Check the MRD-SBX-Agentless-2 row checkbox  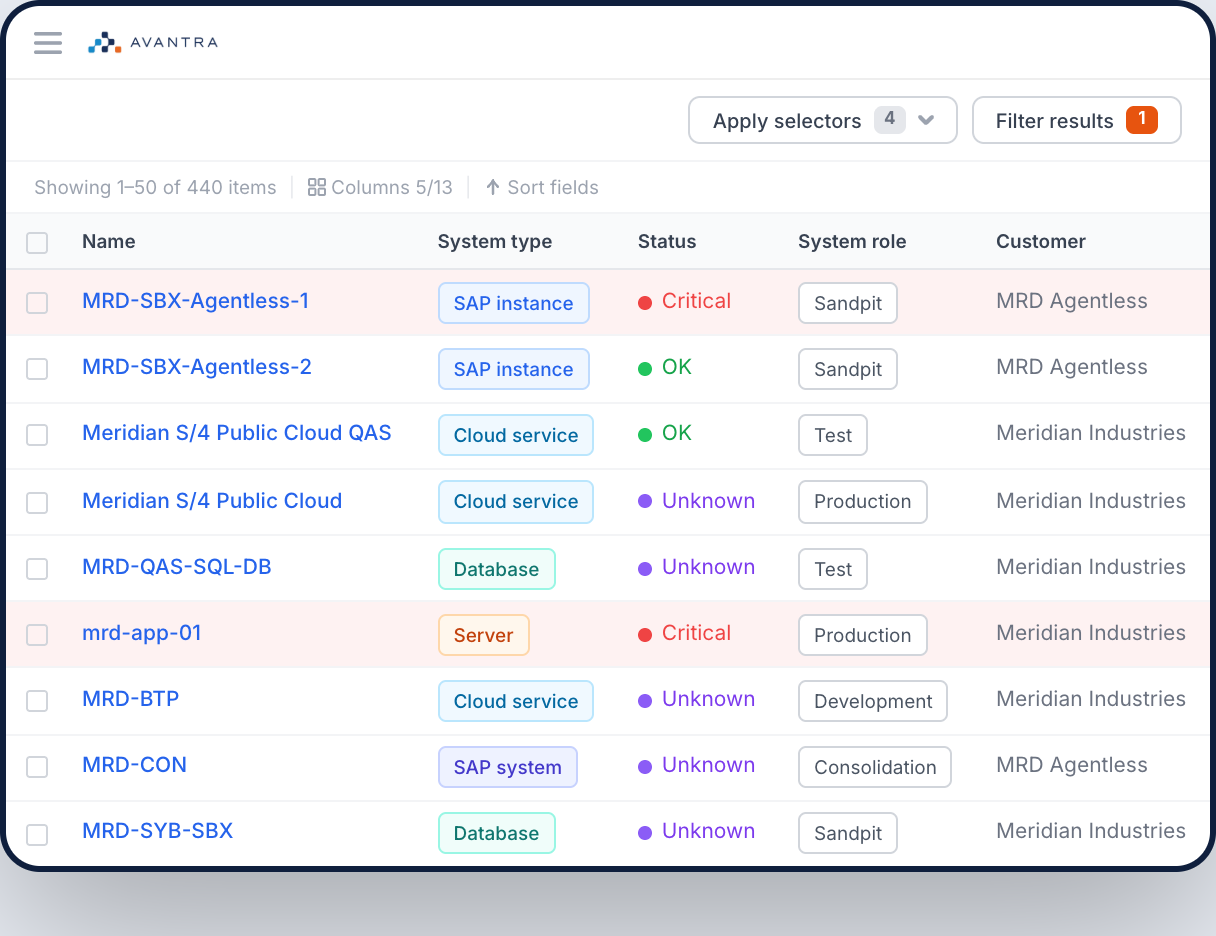[37, 368]
